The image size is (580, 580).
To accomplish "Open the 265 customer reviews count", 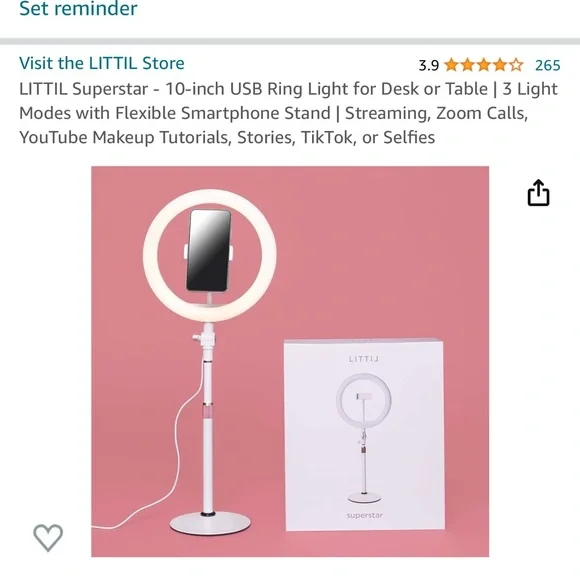I will tap(548, 65).
